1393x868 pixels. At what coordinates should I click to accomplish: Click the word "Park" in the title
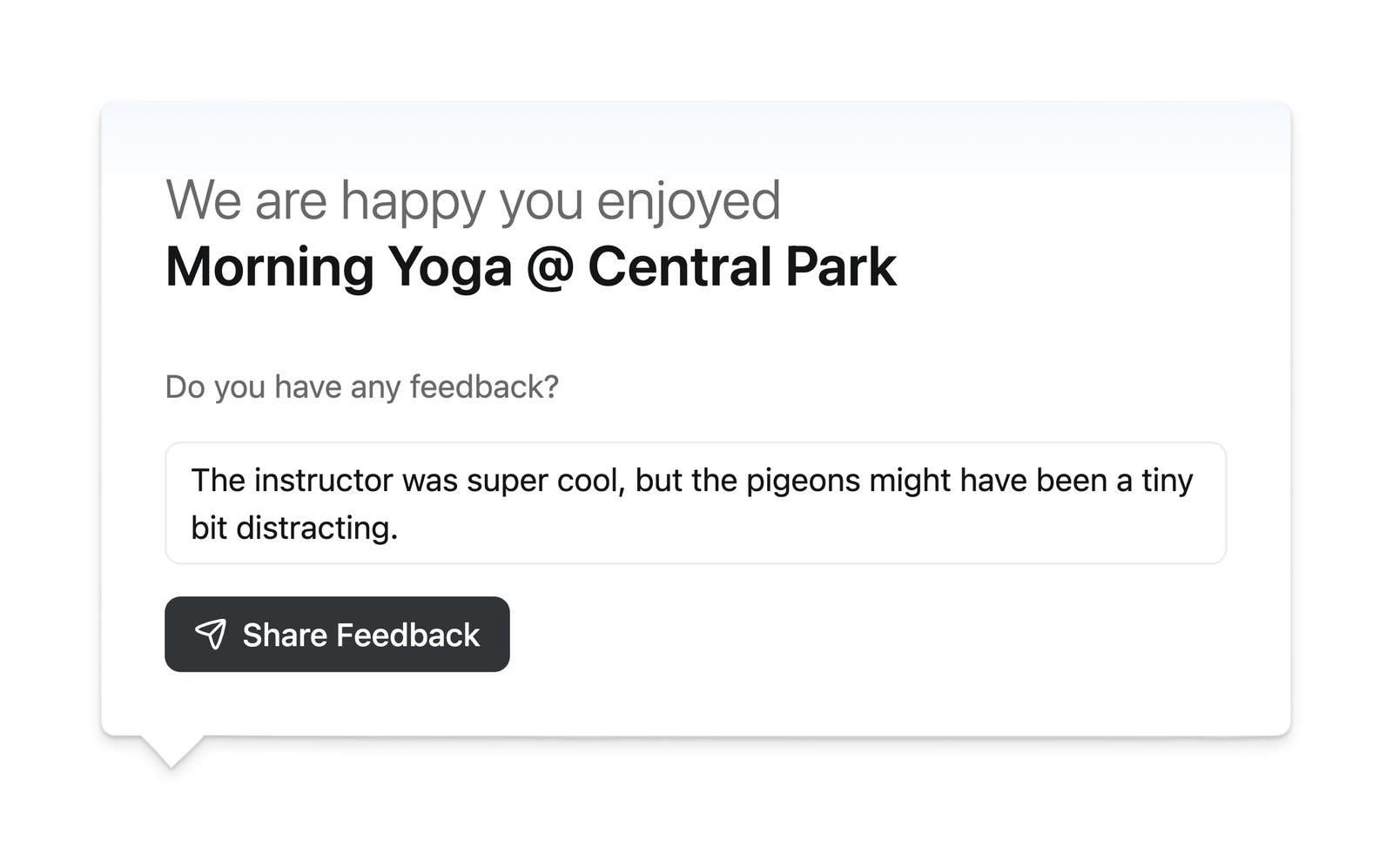840,266
